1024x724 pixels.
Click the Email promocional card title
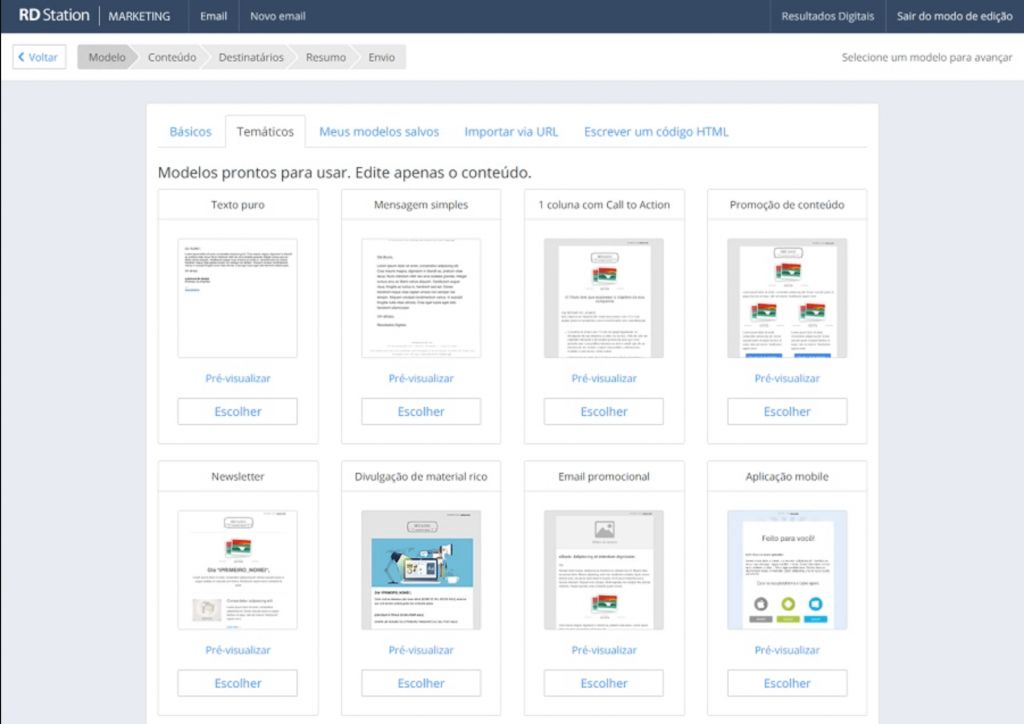tap(604, 477)
